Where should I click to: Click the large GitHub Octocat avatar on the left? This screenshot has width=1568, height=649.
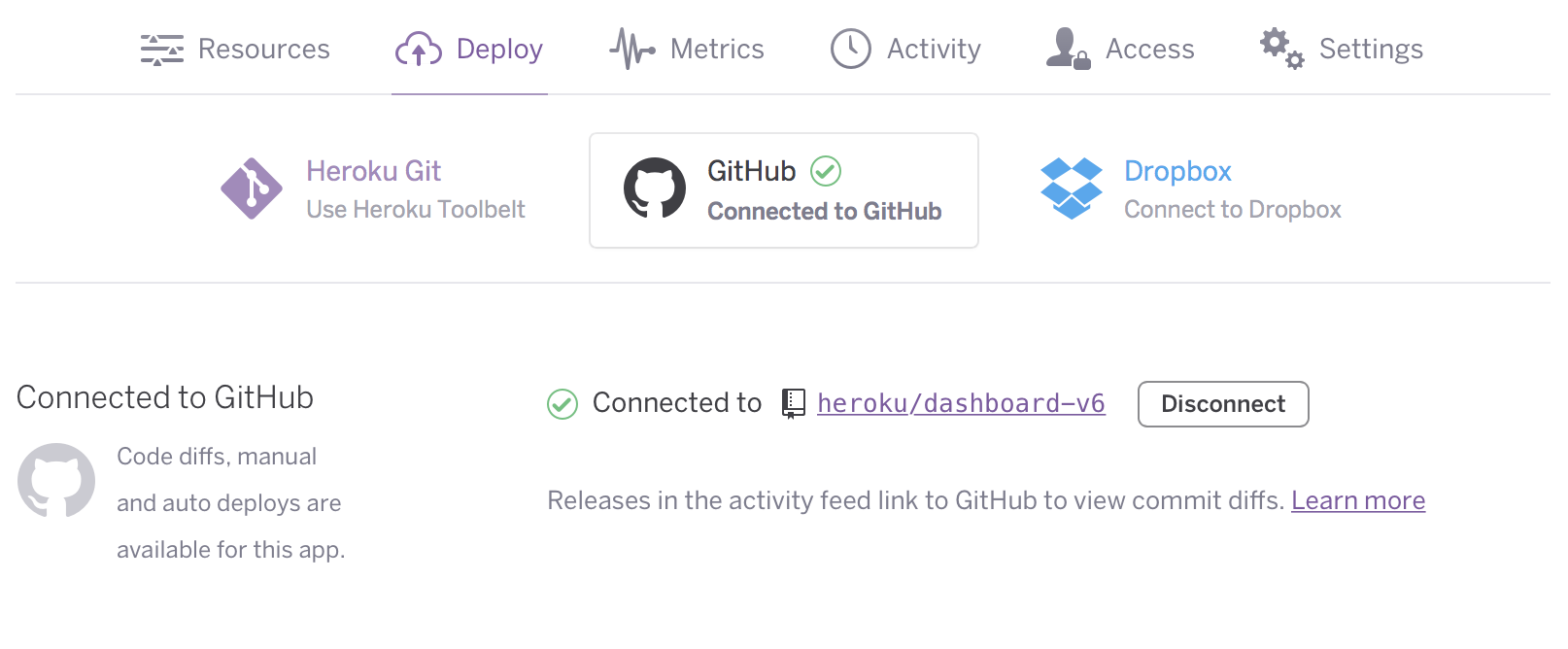[x=56, y=480]
